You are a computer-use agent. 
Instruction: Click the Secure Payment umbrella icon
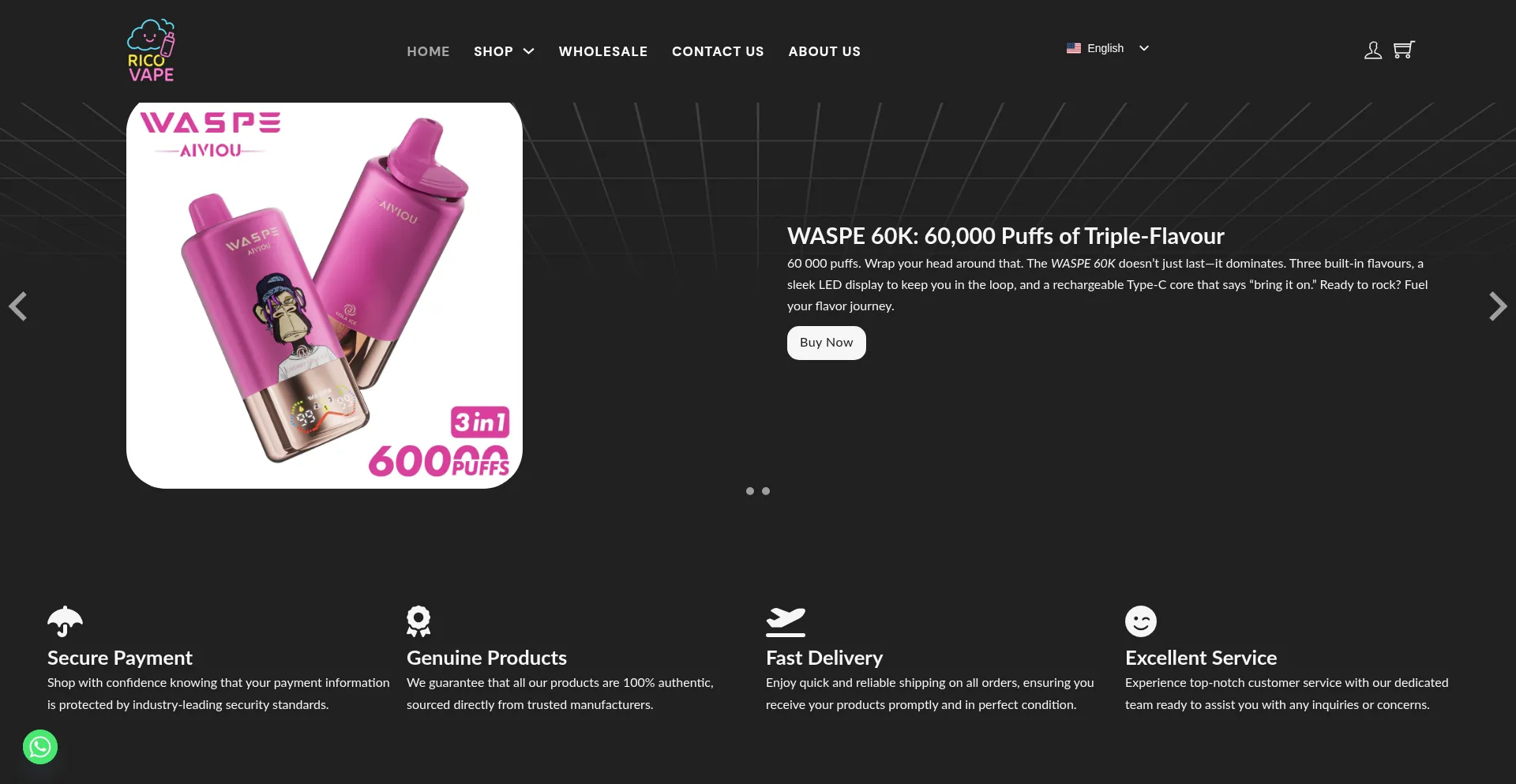[65, 621]
